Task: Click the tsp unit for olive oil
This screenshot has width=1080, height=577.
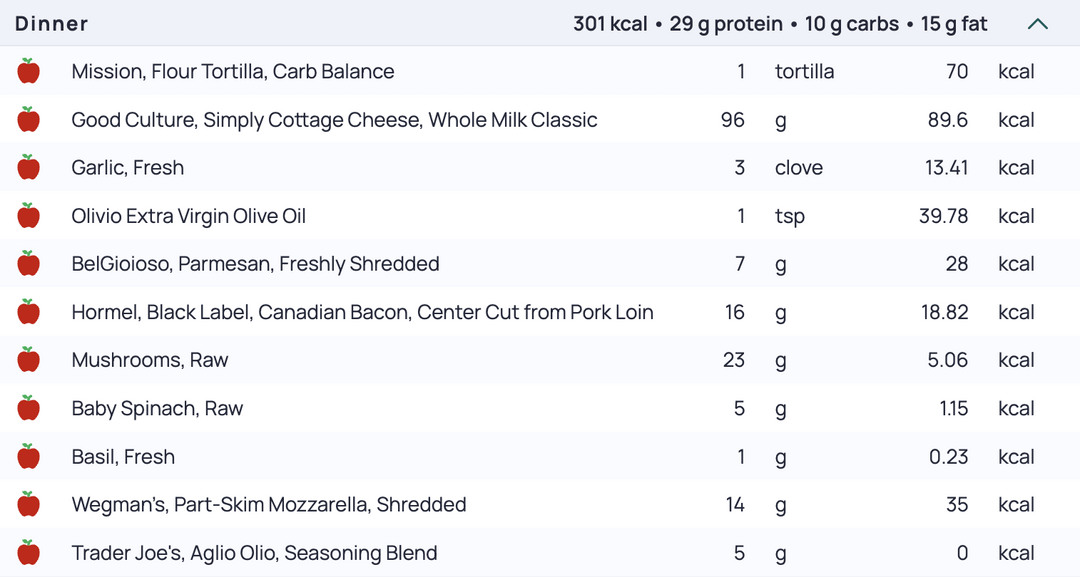Action: tap(790, 216)
